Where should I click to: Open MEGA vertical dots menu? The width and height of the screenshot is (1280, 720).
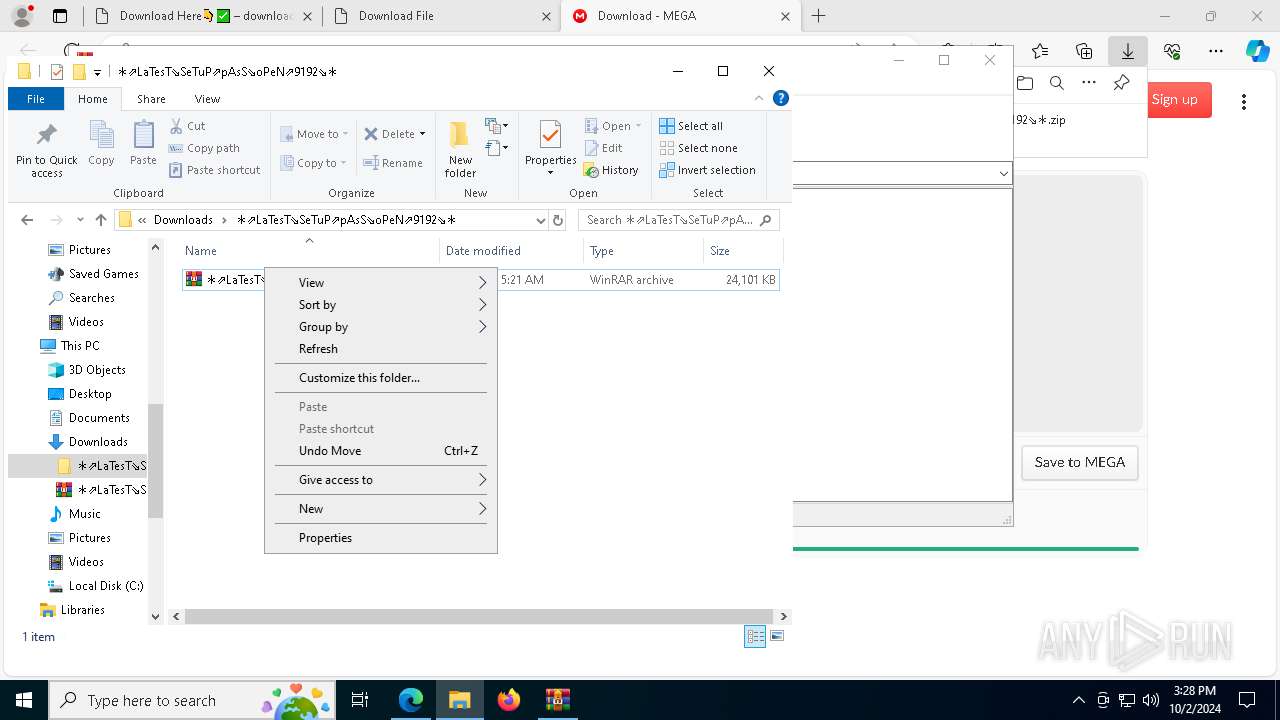[x=1244, y=101]
